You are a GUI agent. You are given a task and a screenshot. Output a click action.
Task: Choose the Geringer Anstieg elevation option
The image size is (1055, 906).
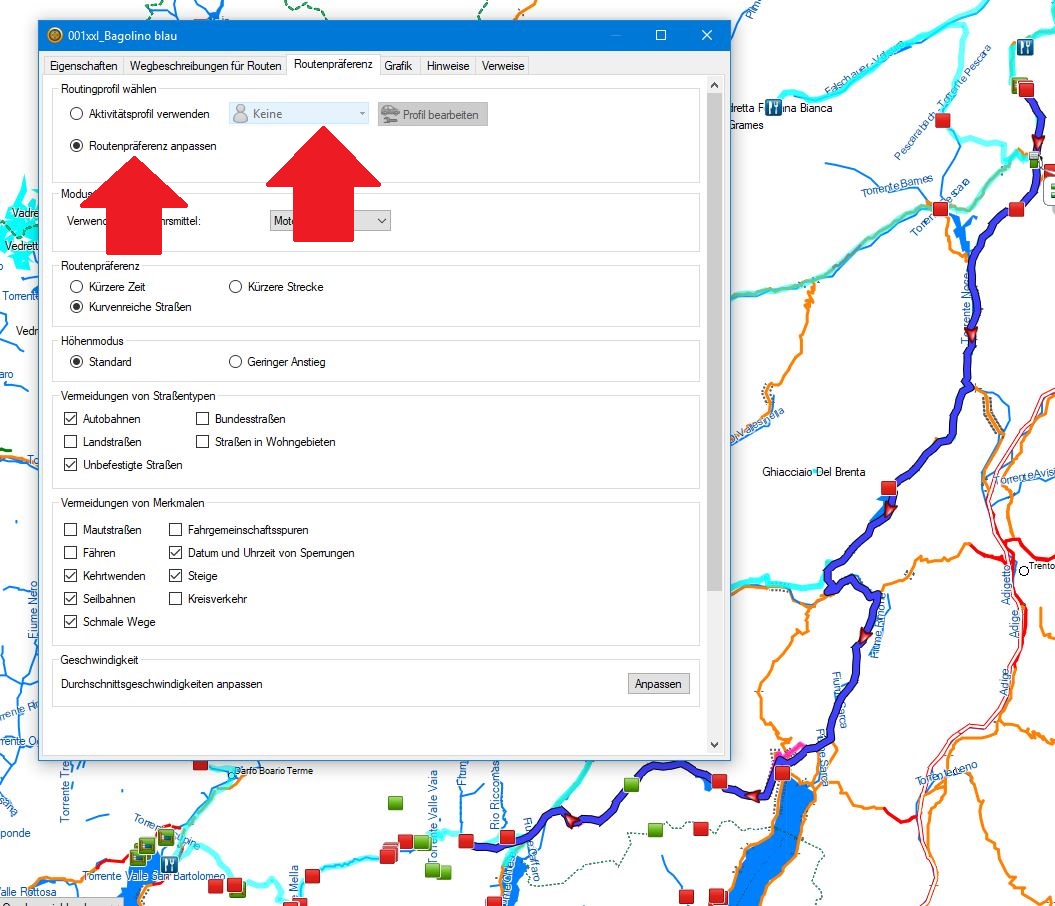(236, 362)
